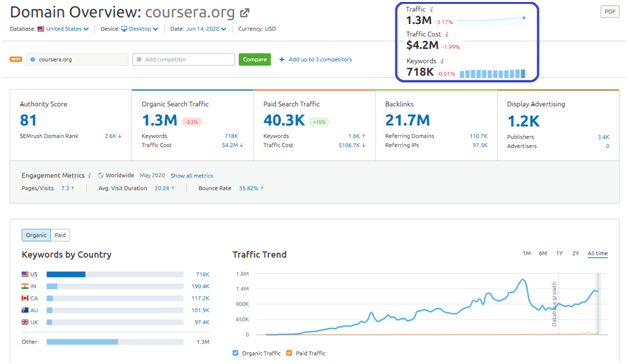Click Traffic sparkline in summary box

(x=491, y=21)
